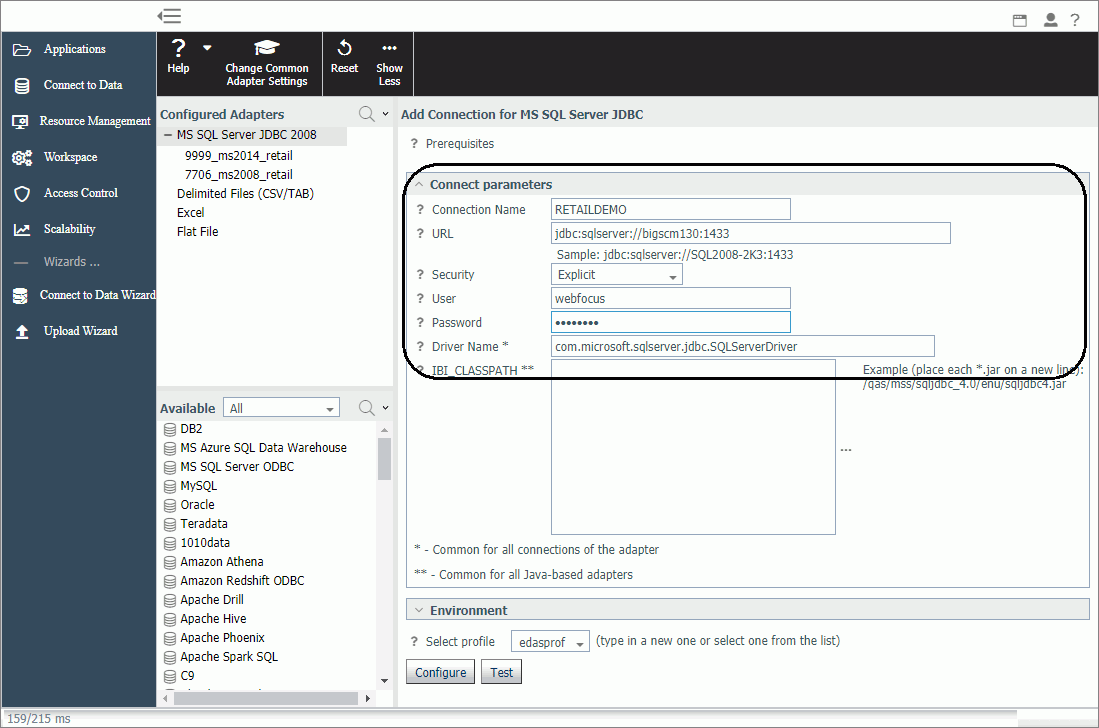Open Access Control shield icon
The image size is (1099, 728).
pyautogui.click(x=22, y=193)
